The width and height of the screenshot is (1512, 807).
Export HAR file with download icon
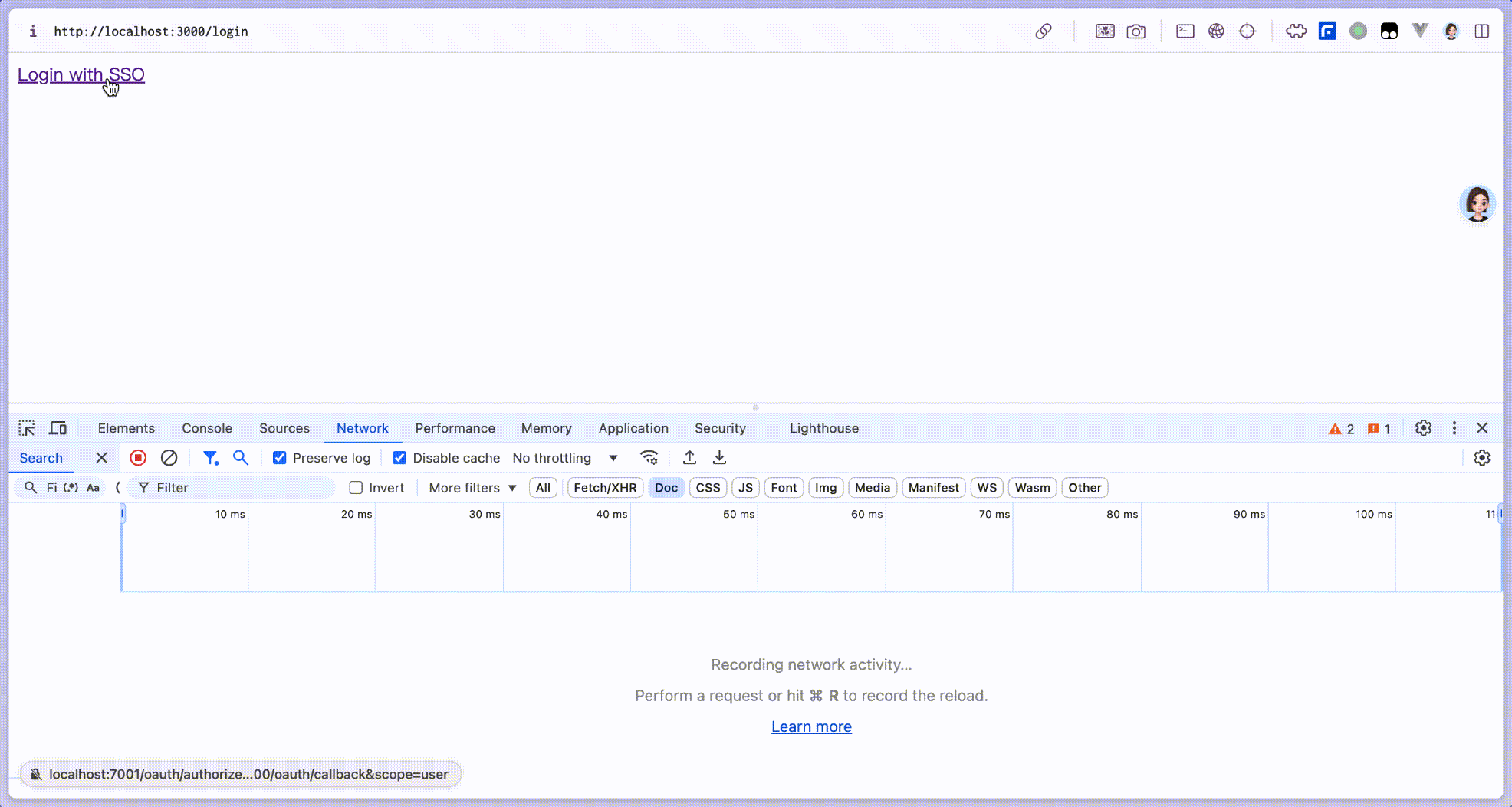(x=719, y=458)
